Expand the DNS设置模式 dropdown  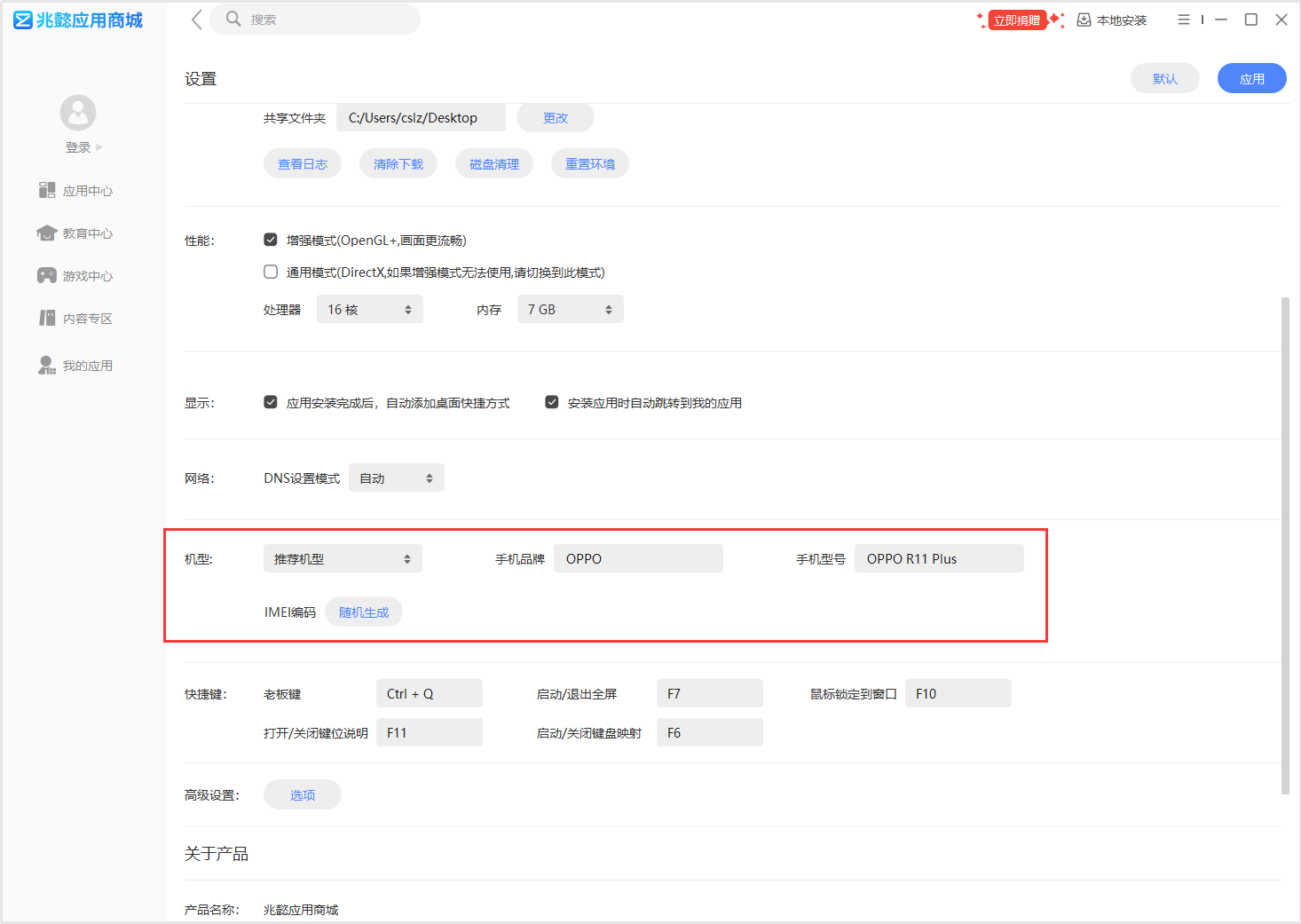396,478
